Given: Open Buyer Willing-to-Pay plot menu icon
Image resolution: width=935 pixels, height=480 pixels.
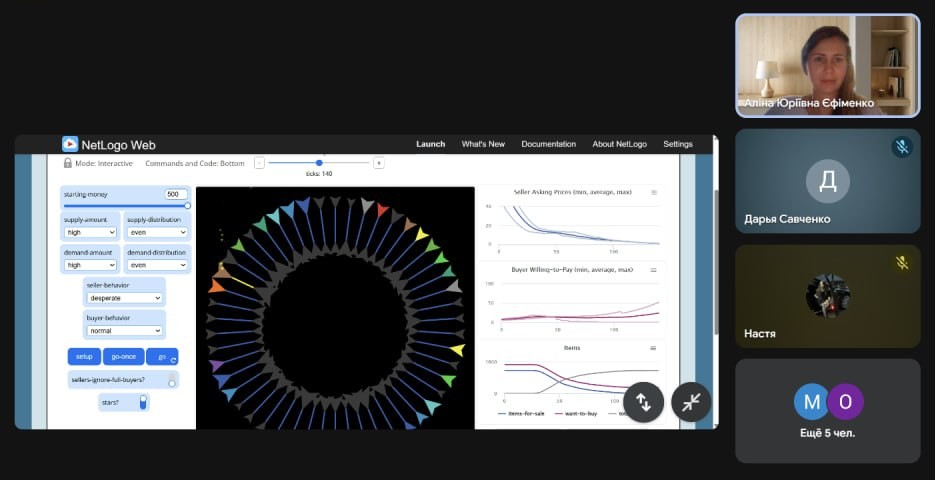Looking at the screenshot, I should pyautogui.click(x=654, y=270).
